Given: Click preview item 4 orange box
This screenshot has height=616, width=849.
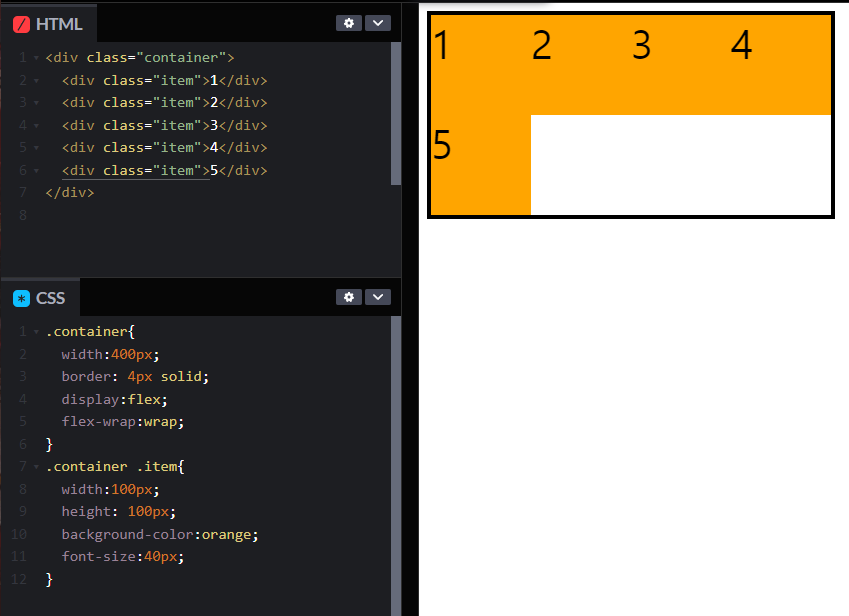Looking at the screenshot, I should point(781,65).
